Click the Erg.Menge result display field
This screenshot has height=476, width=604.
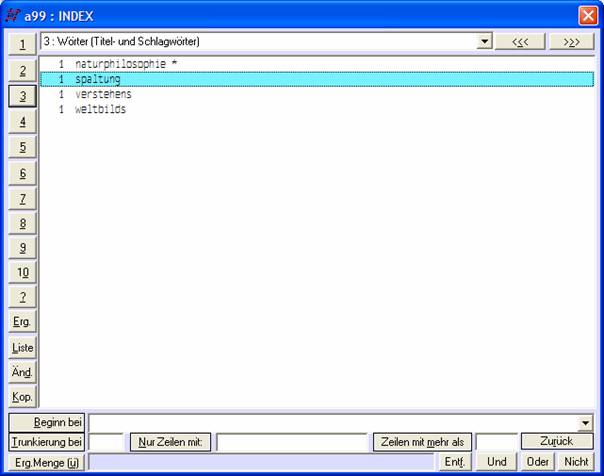tap(262, 462)
